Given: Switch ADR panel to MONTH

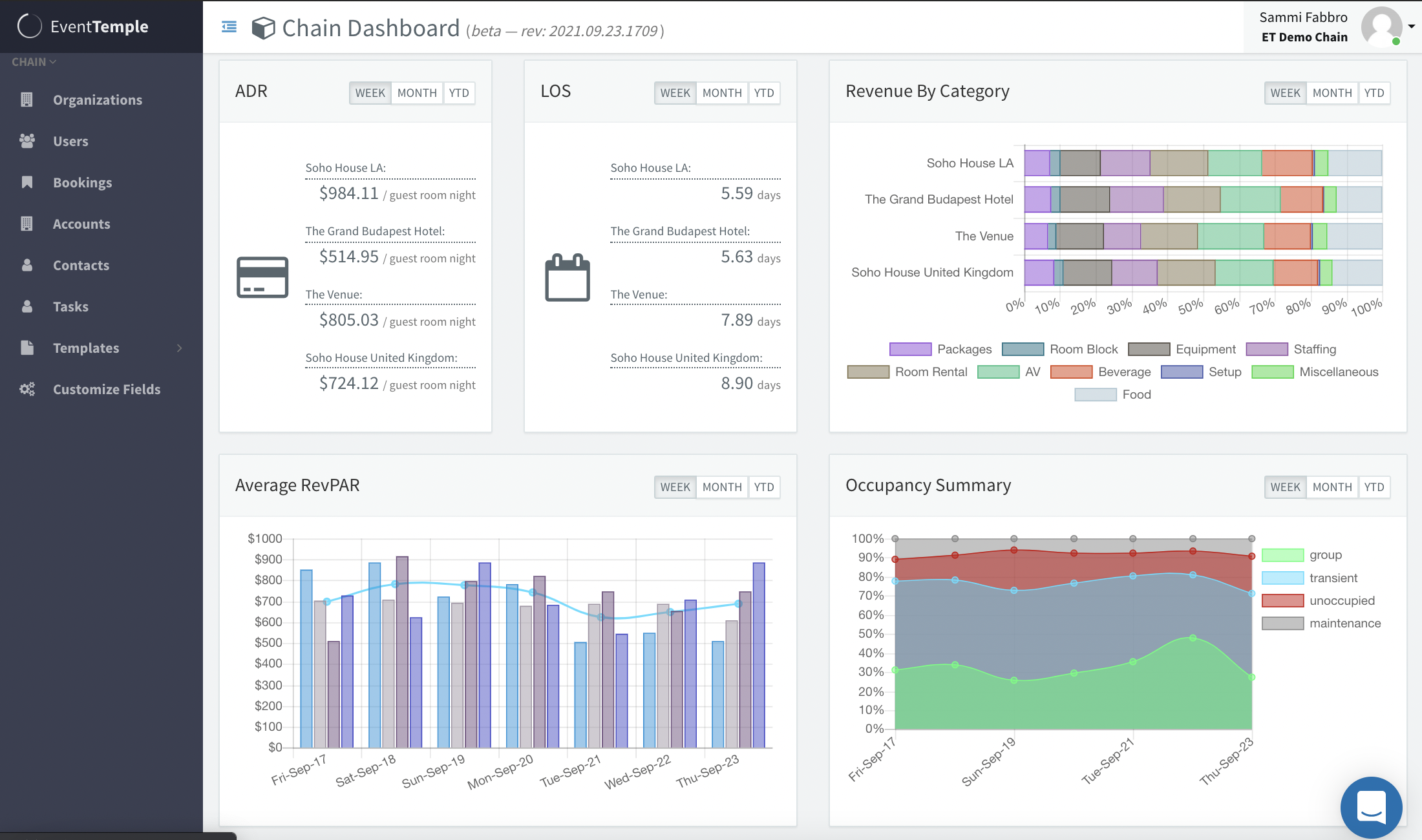Looking at the screenshot, I should coord(417,93).
